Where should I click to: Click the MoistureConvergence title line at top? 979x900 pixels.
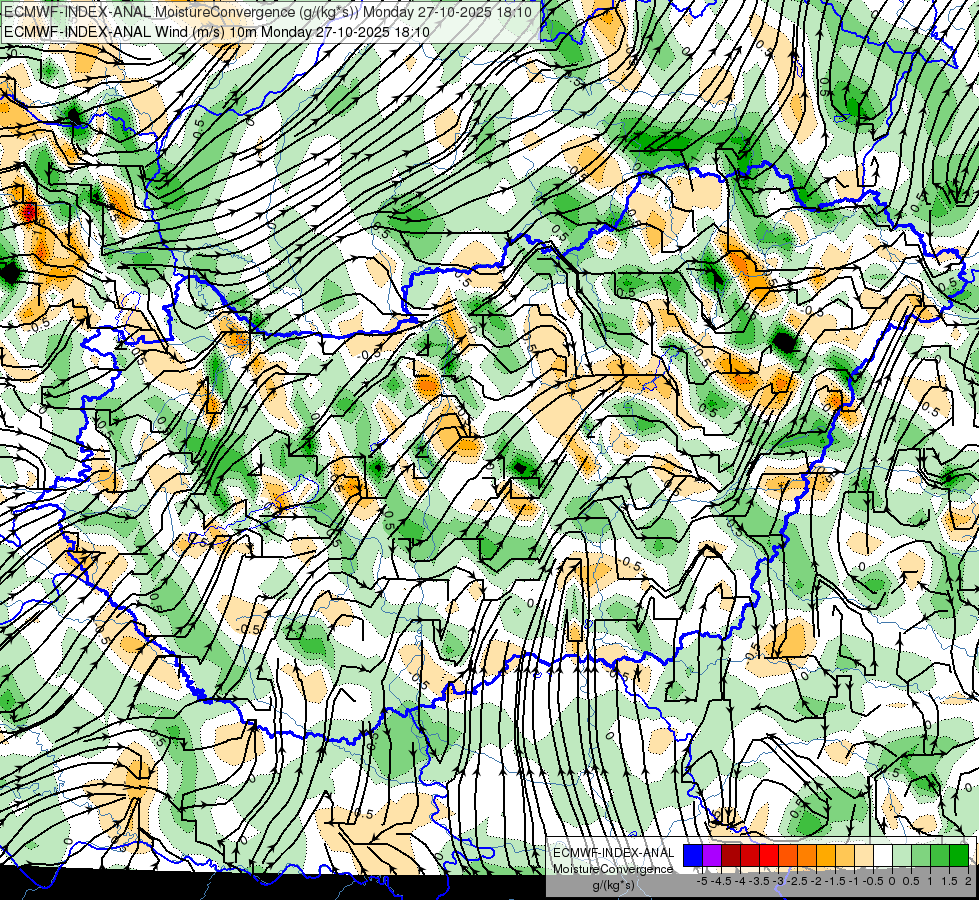(268, 12)
